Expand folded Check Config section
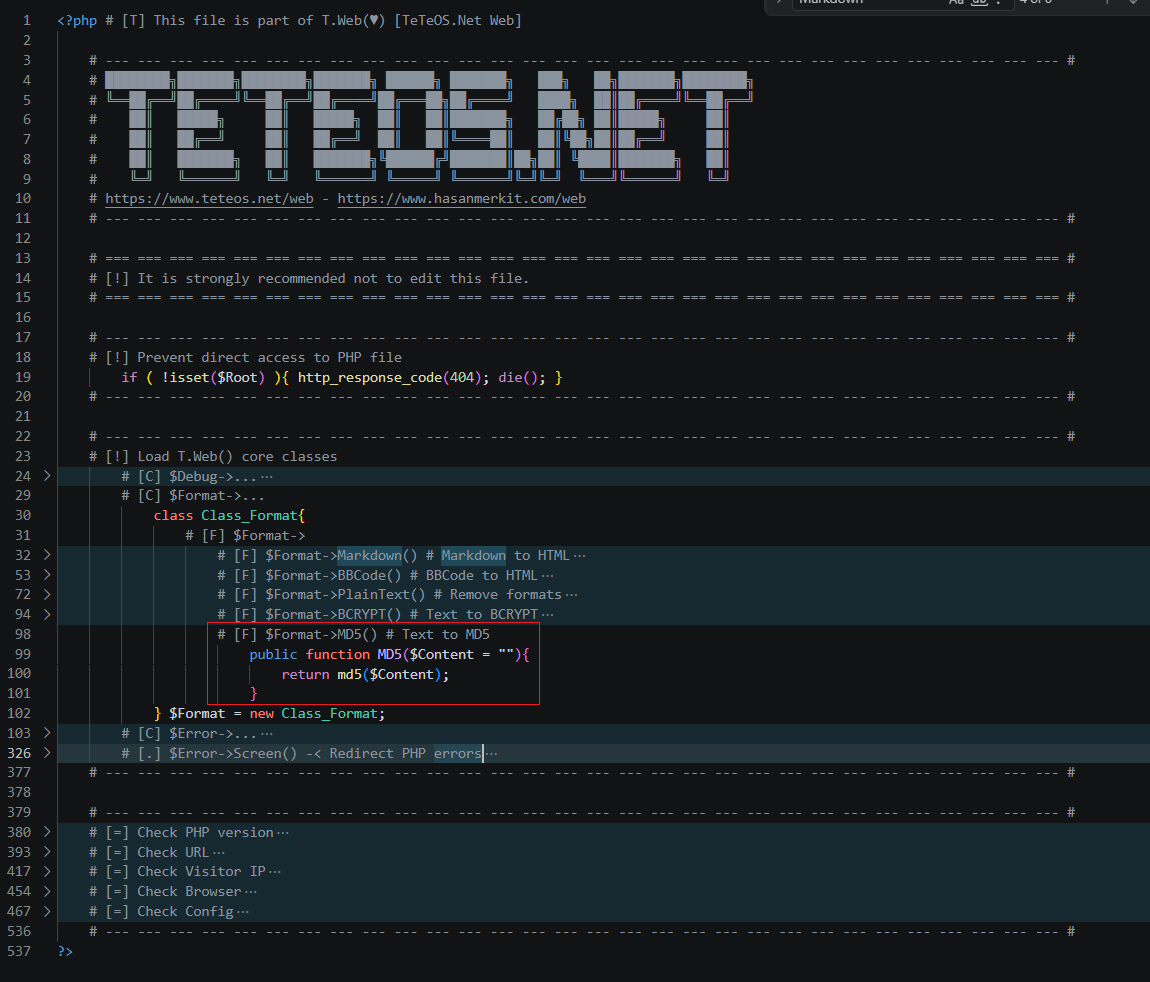1150x982 pixels. coord(47,911)
